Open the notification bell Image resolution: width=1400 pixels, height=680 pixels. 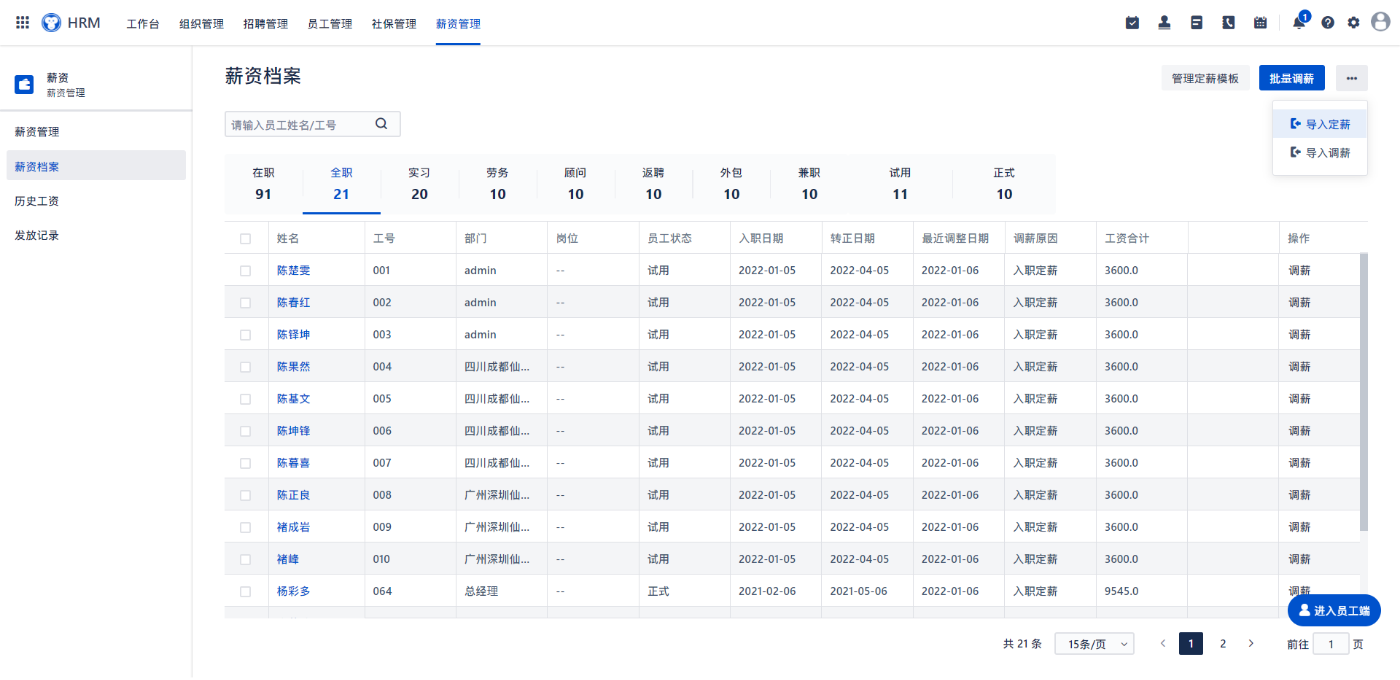point(1299,22)
